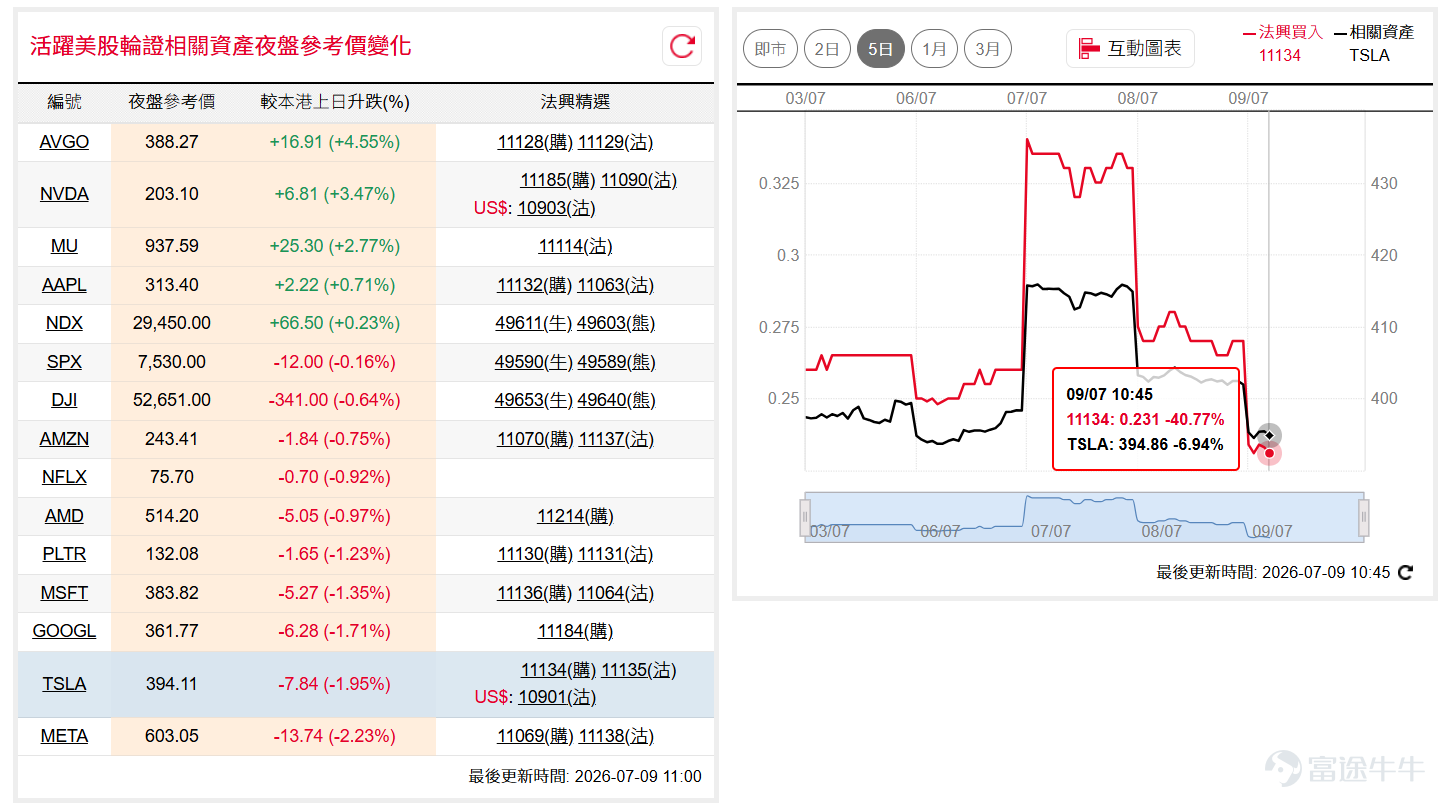Switch chart range to 即市
Screen dimensions: 1445x805
[771, 48]
